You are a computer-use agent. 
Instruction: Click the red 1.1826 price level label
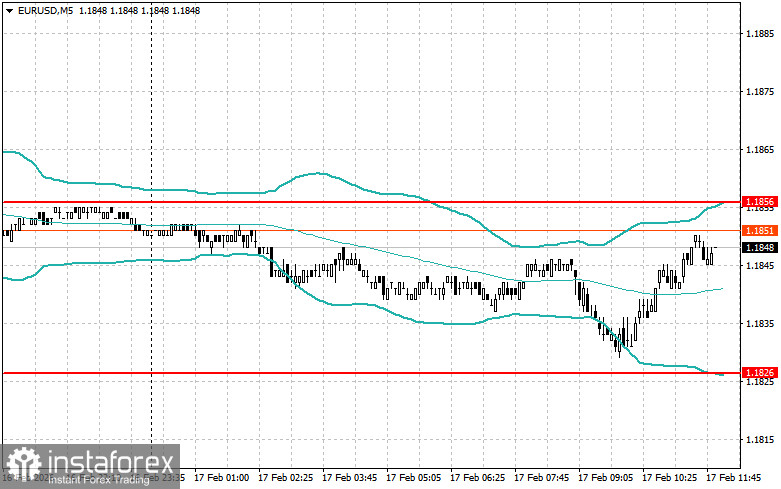(760, 372)
